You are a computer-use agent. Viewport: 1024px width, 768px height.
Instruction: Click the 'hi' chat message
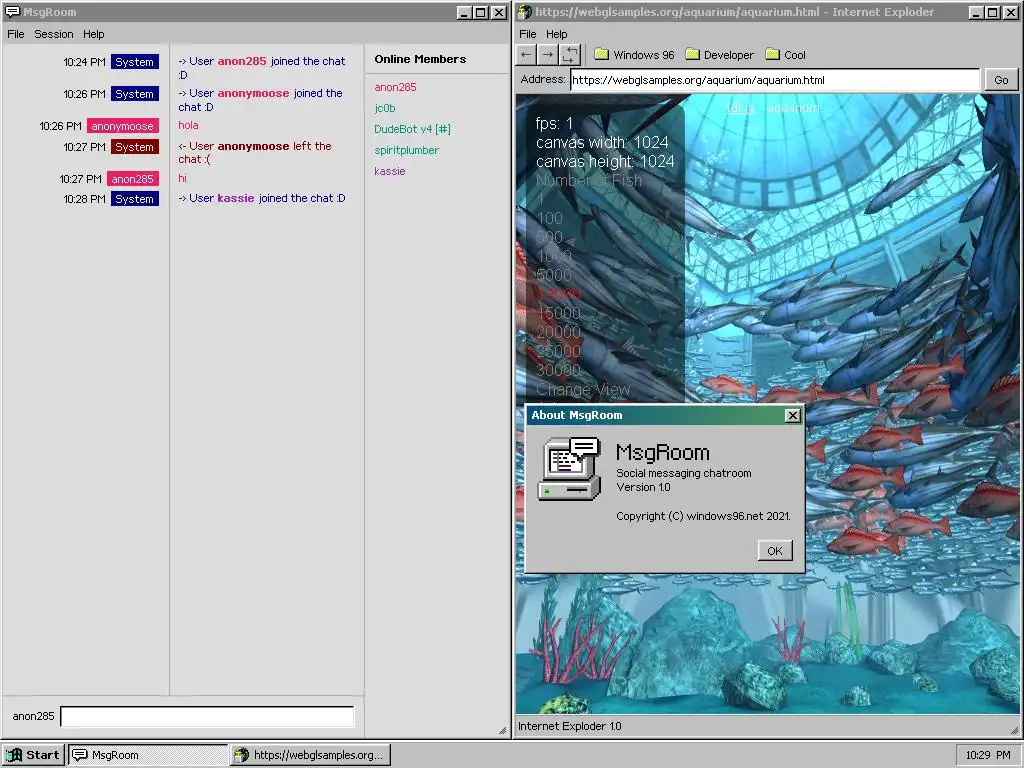[x=182, y=178]
